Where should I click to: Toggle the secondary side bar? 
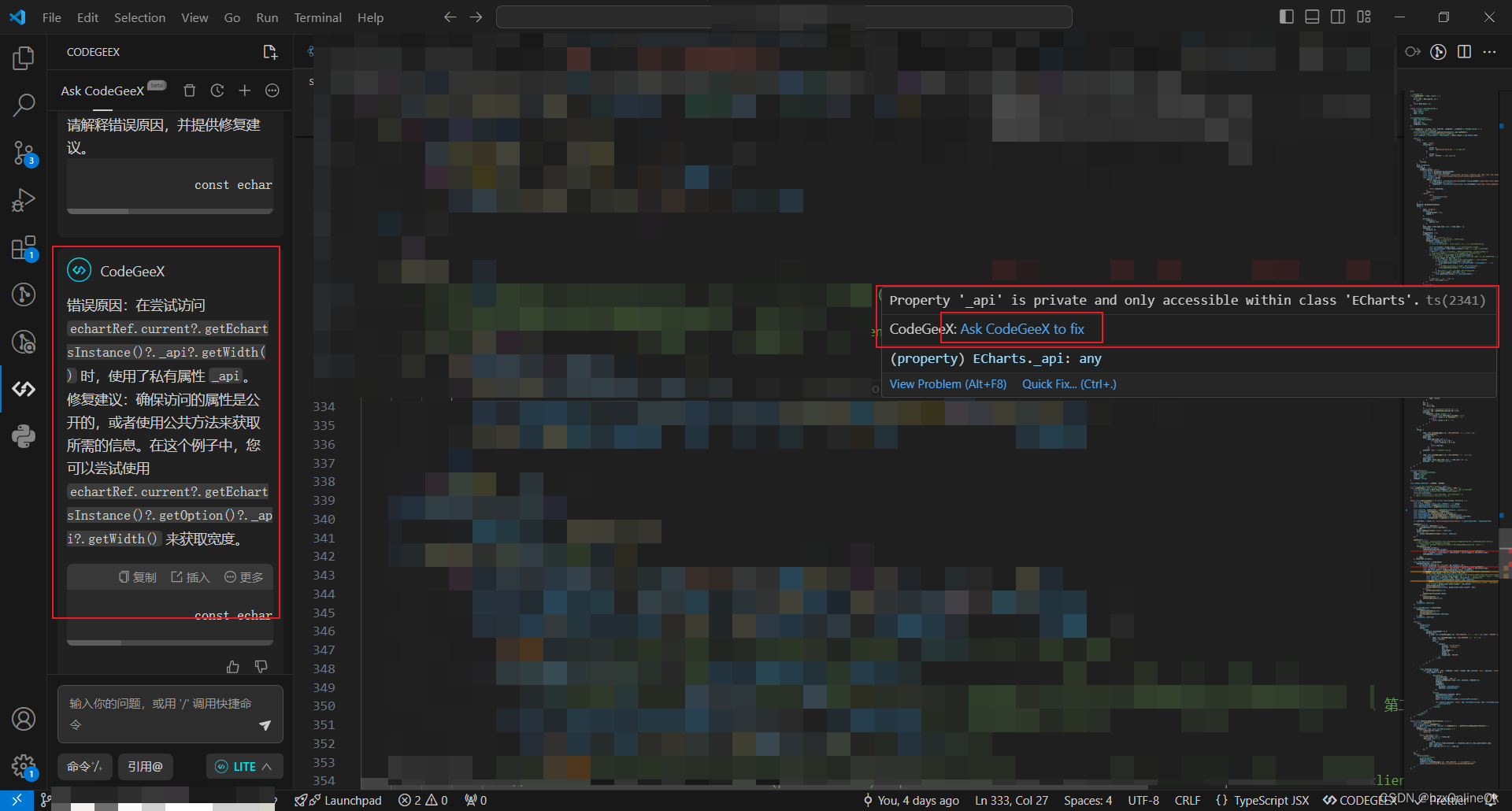tap(1338, 17)
